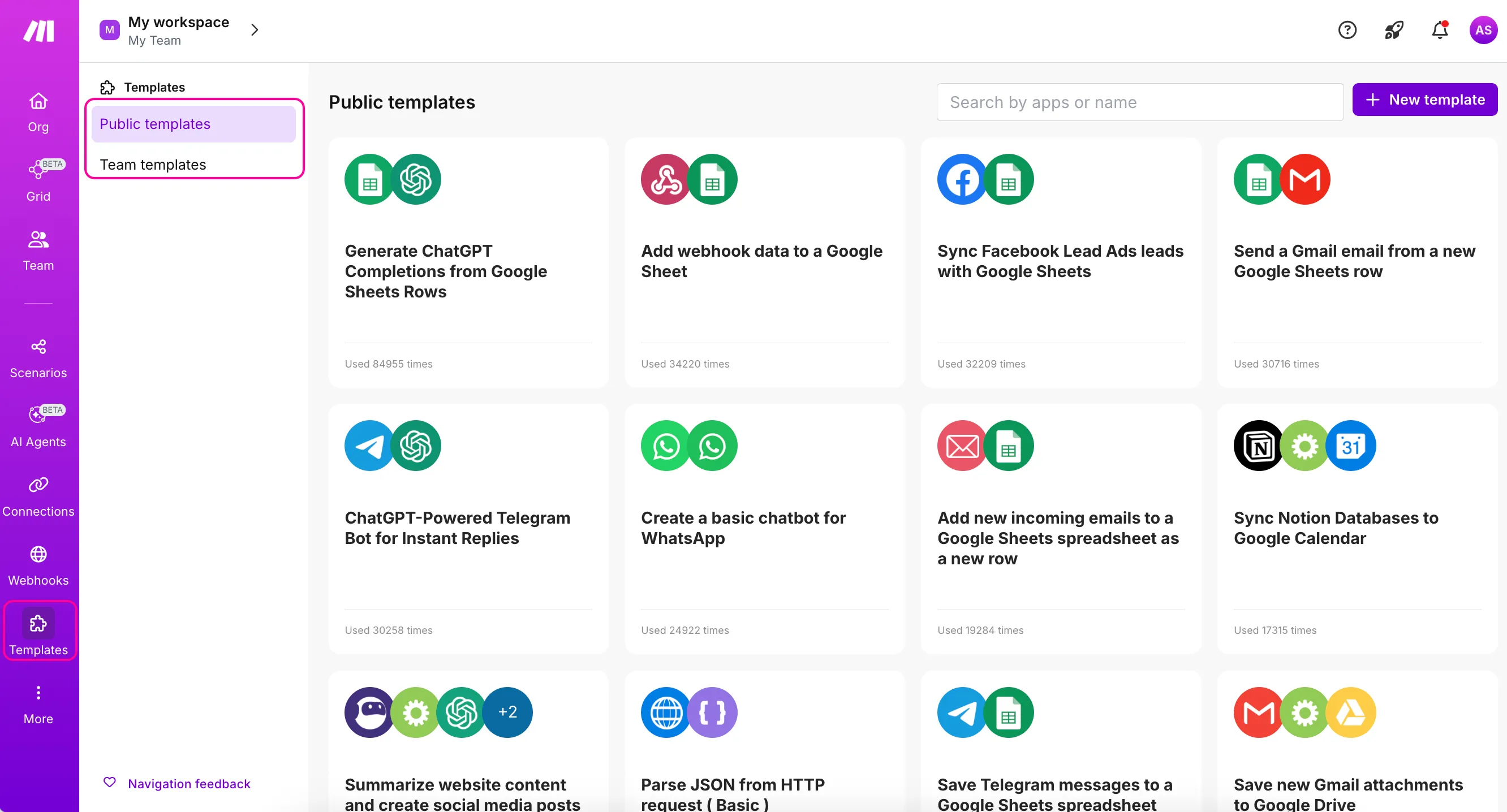Screen dimensions: 1507x812
Task: Click the Make logo in the sidebar
Action: click(x=38, y=31)
